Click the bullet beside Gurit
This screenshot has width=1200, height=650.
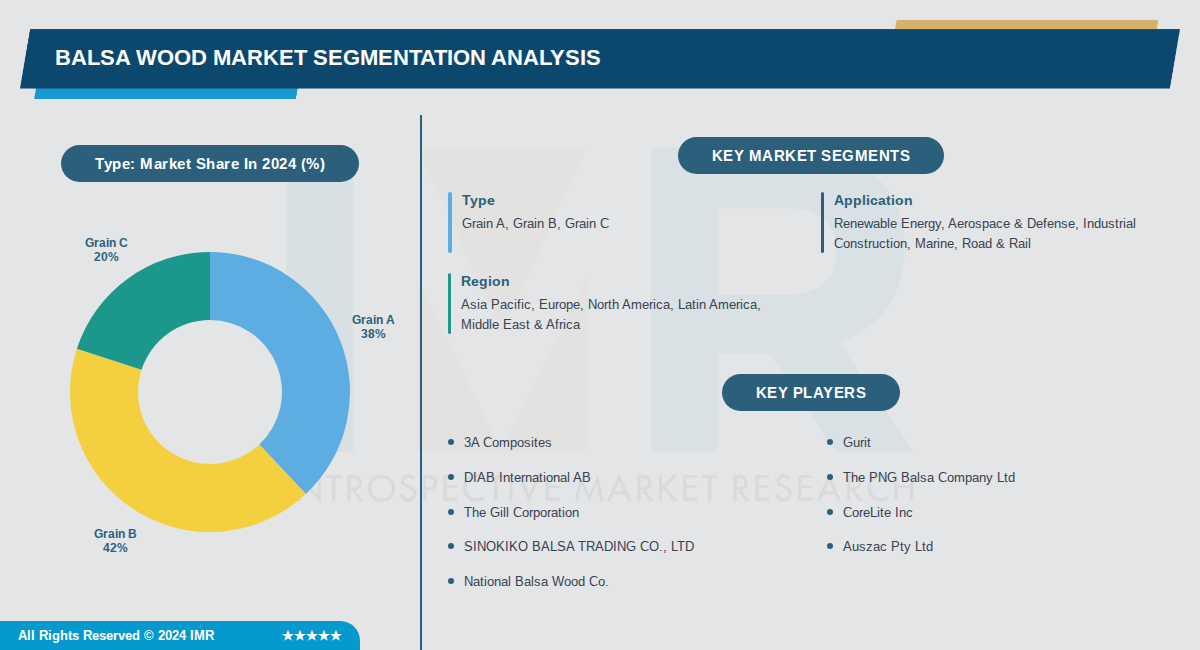(830, 442)
